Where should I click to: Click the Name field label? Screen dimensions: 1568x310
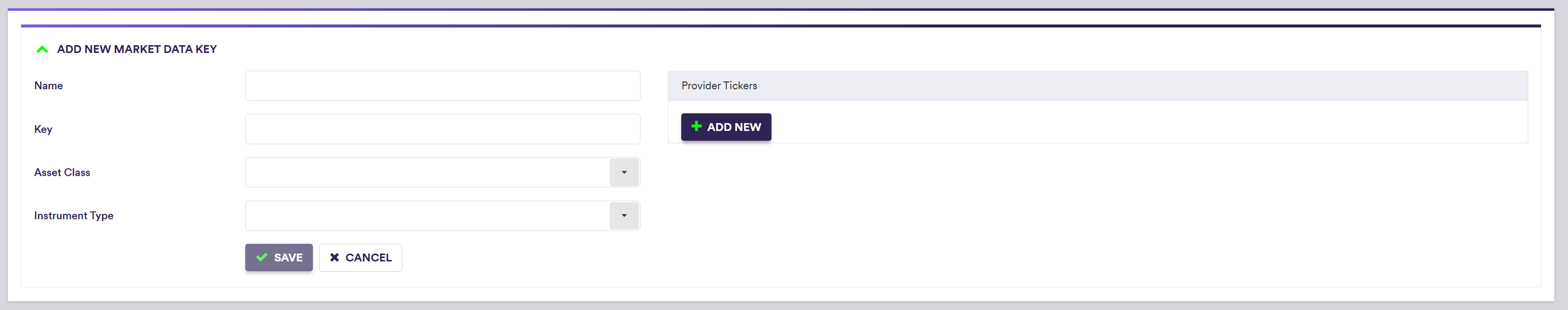49,86
